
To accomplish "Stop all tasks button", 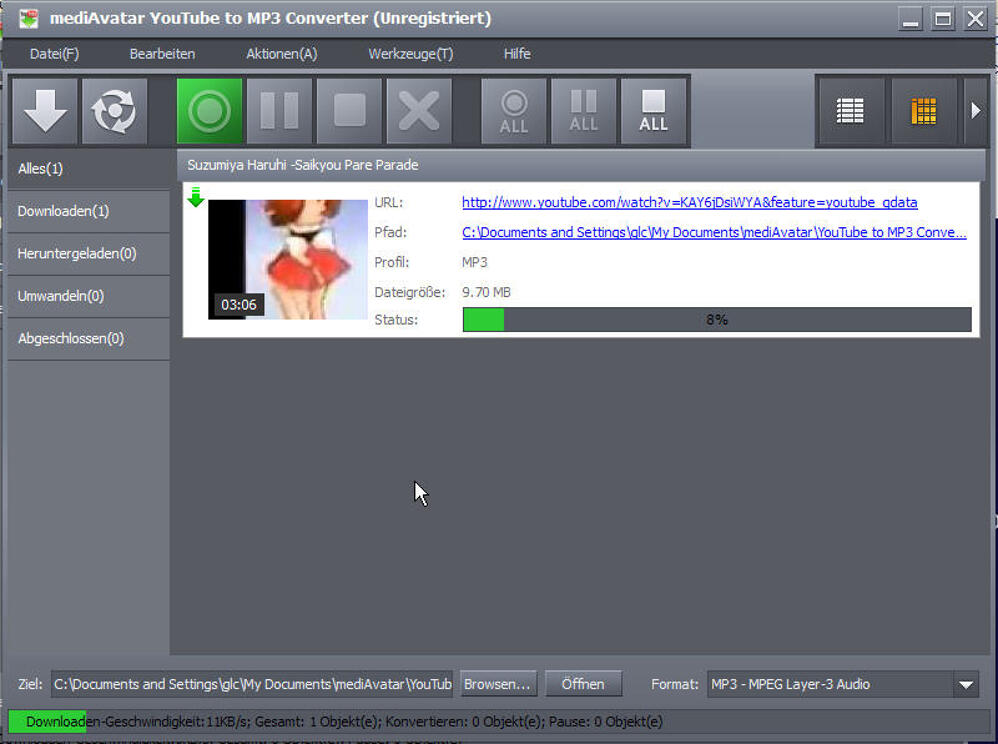I will coord(654,111).
